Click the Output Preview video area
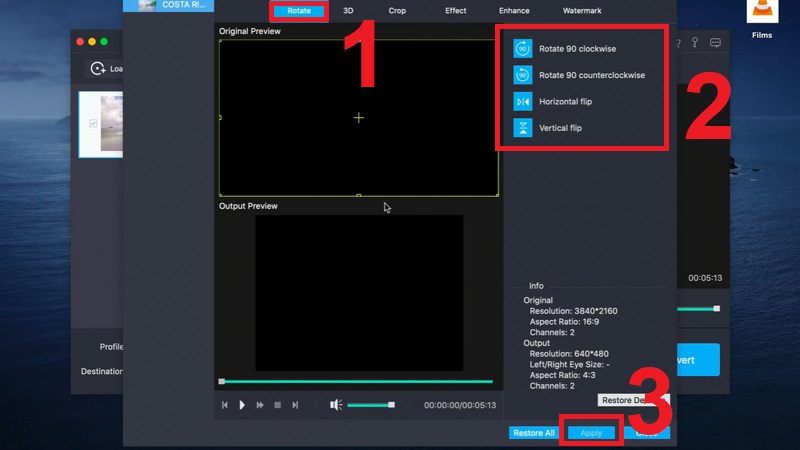Viewport: 800px width, 450px height. 359,293
